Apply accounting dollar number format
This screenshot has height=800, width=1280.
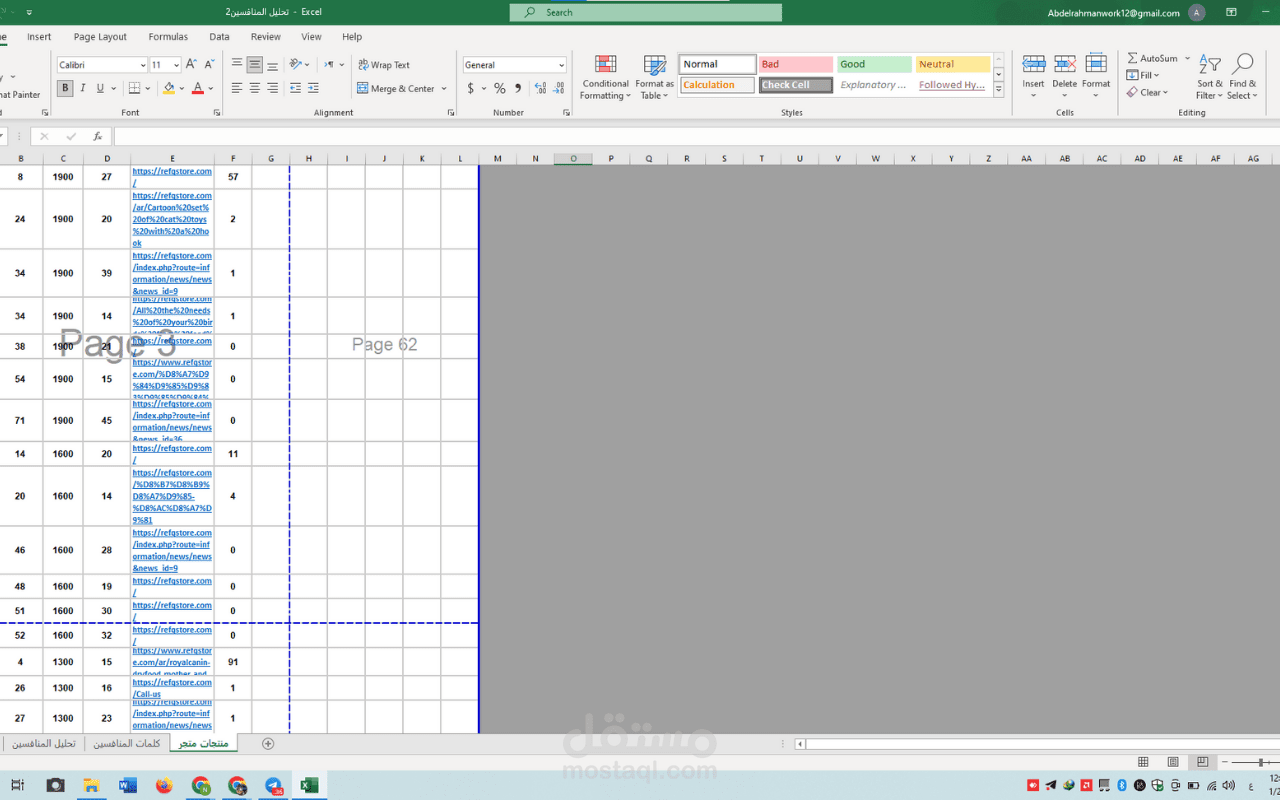471,88
